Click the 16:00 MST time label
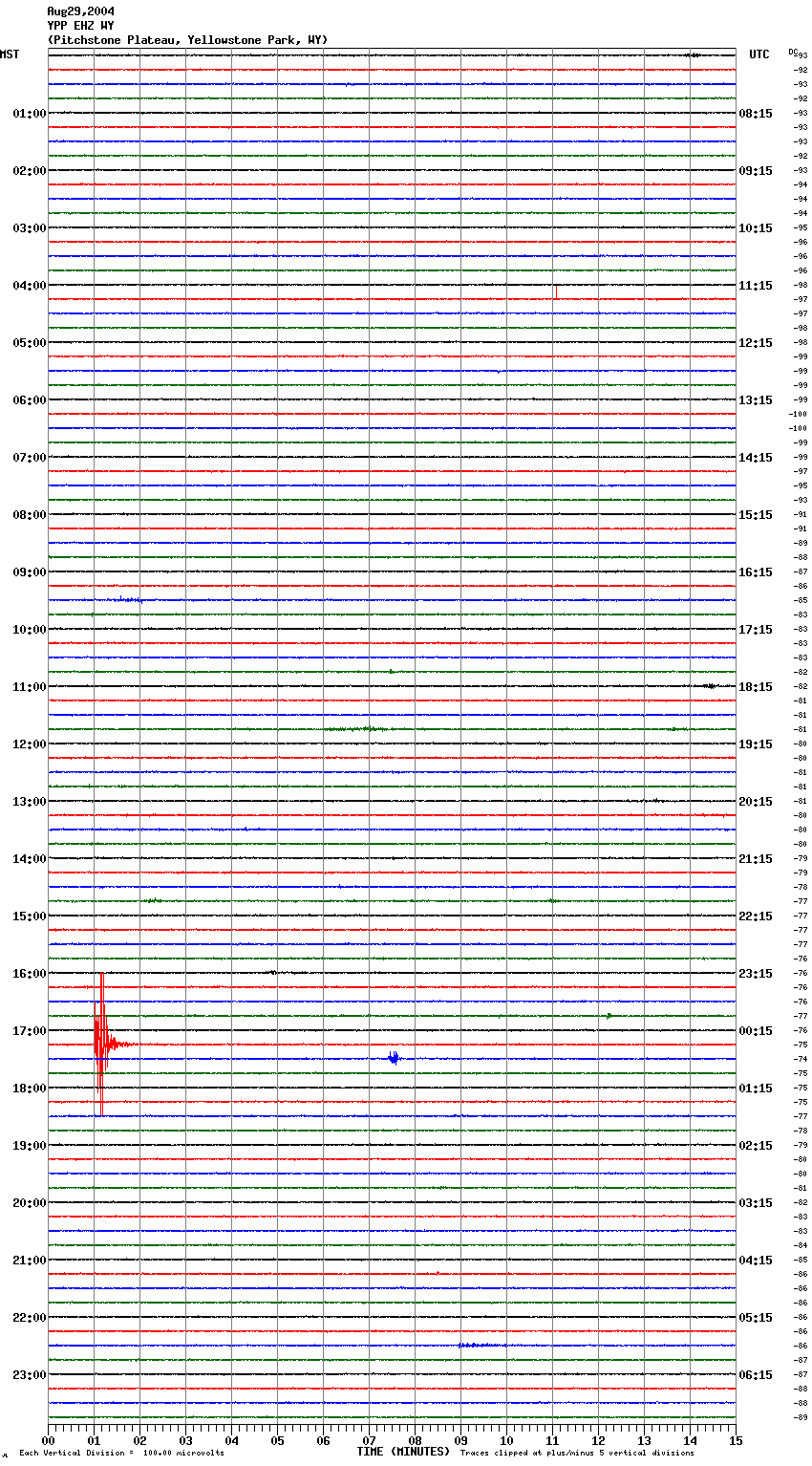This screenshot has width=812, height=1466. (30, 974)
